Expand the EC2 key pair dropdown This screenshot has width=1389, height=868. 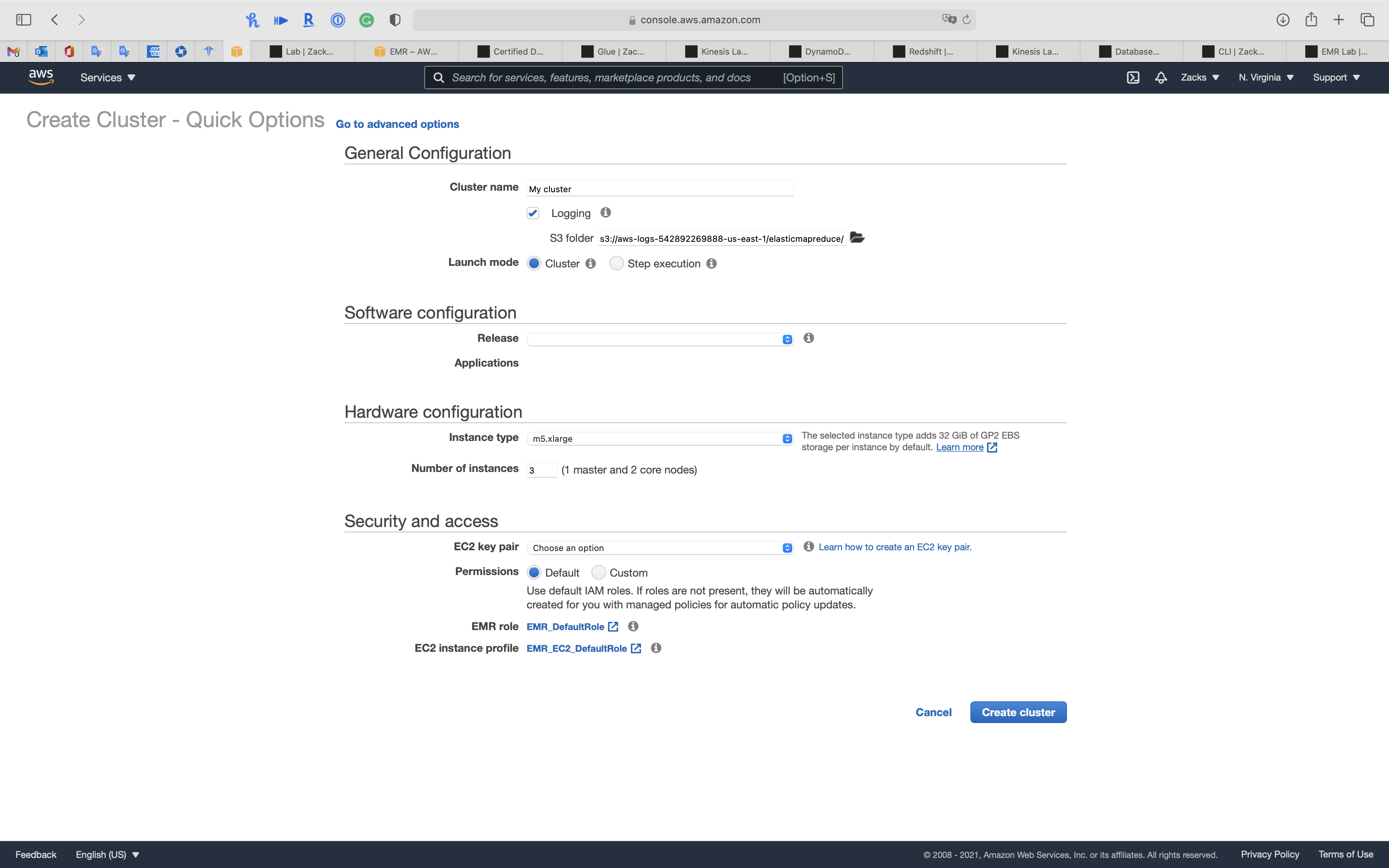660,548
